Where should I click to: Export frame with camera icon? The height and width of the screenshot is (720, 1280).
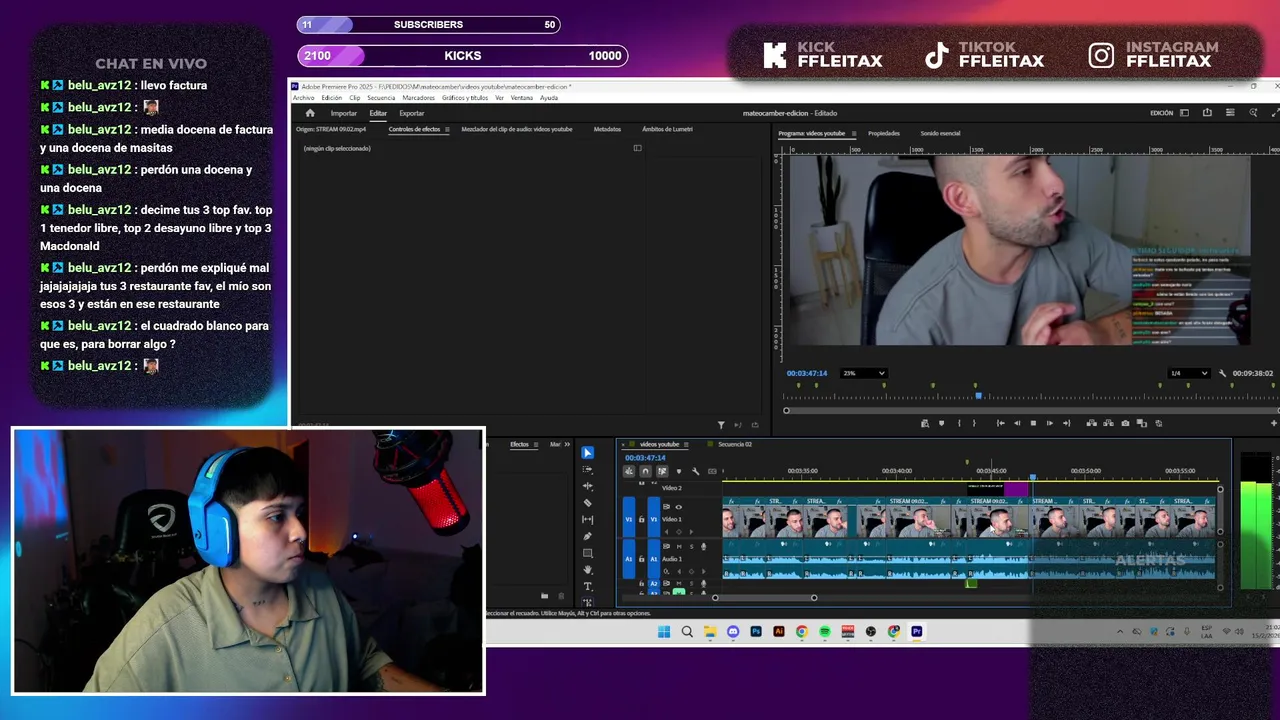pos(1125,423)
